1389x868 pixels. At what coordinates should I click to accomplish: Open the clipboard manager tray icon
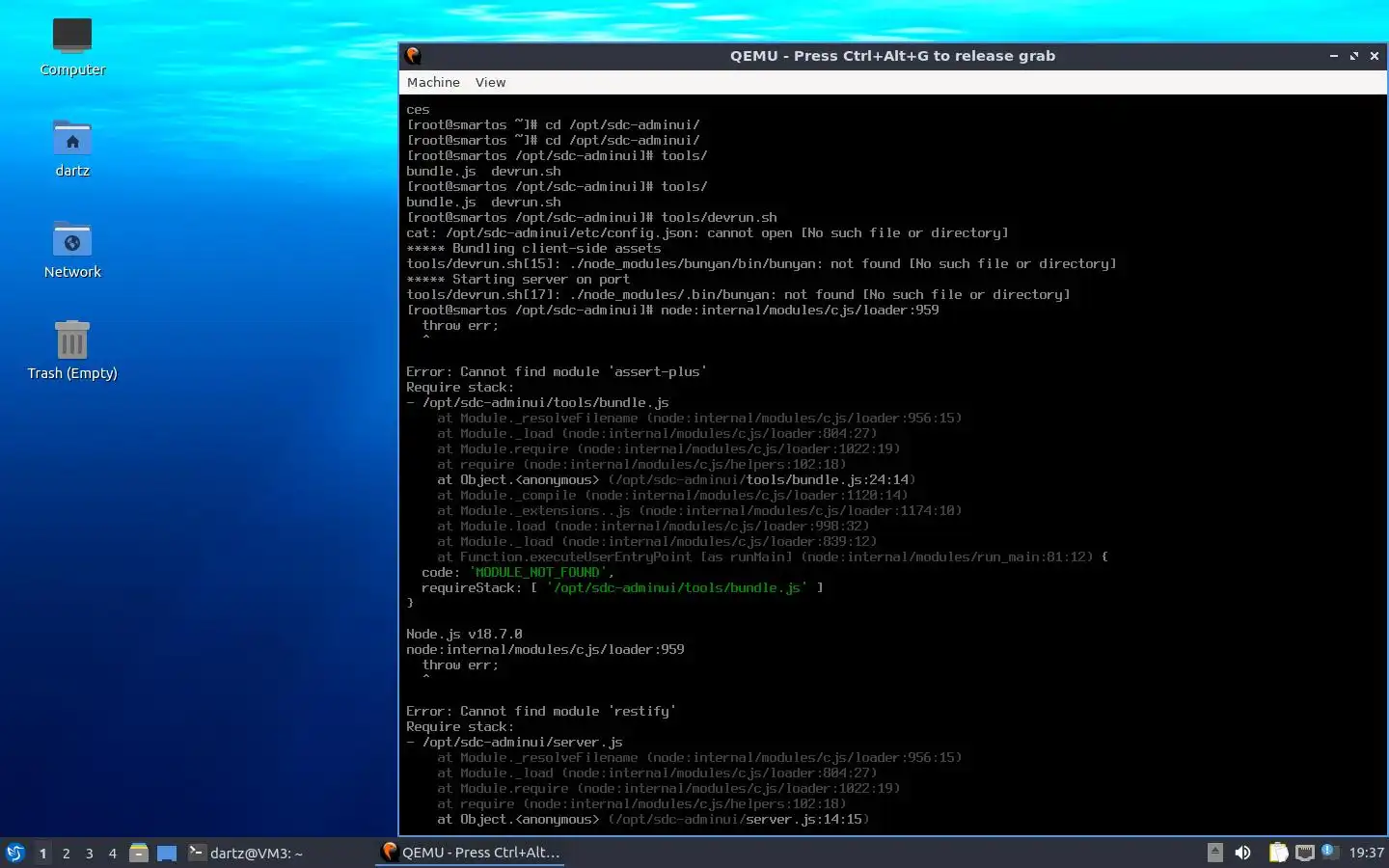coord(1278,853)
